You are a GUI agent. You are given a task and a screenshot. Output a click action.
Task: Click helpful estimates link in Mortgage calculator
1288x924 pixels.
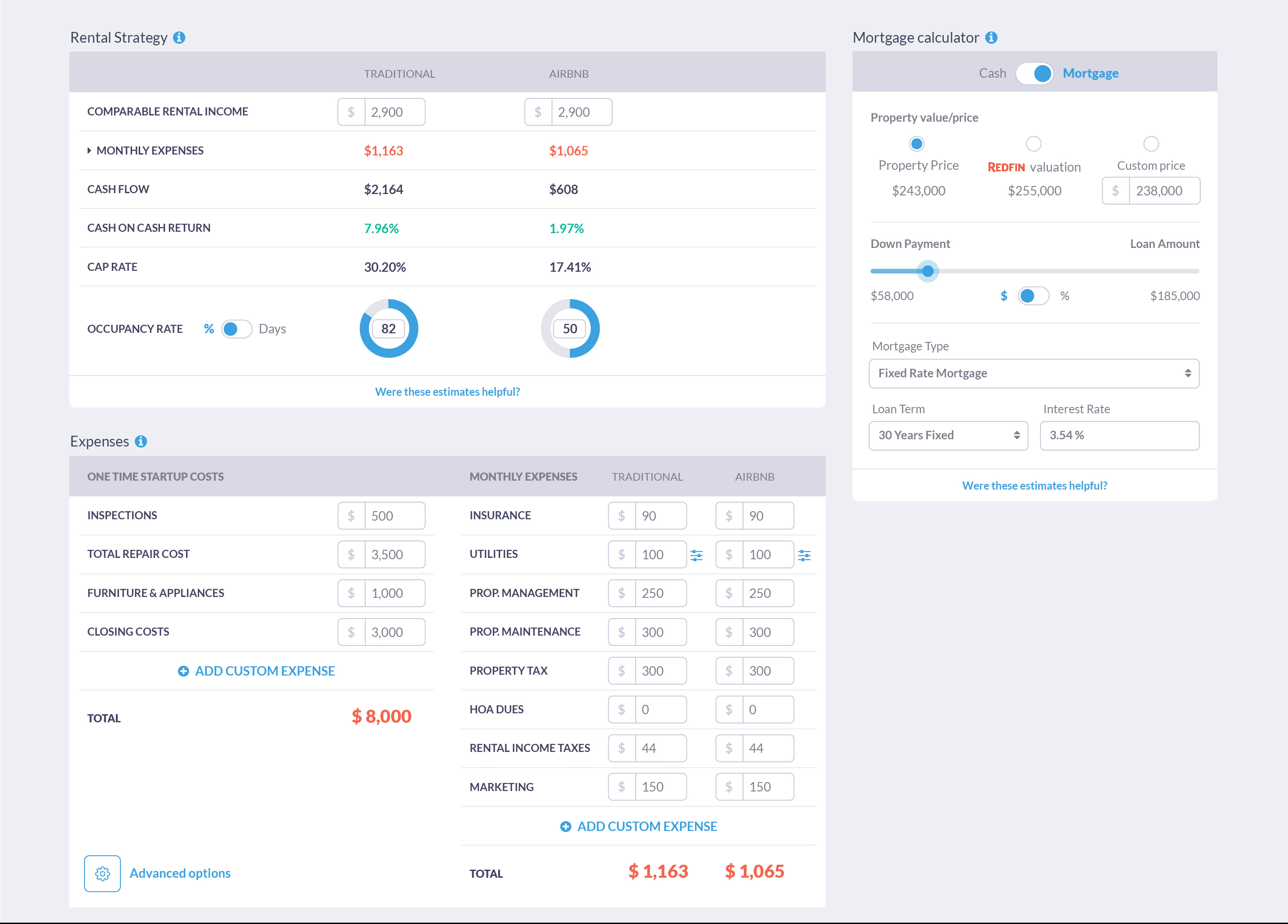(x=1034, y=486)
